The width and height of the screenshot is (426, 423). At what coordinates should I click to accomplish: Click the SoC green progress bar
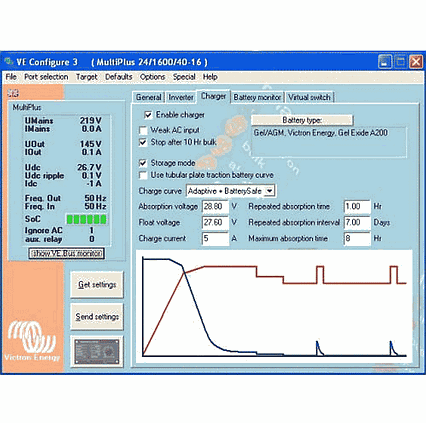pos(87,219)
